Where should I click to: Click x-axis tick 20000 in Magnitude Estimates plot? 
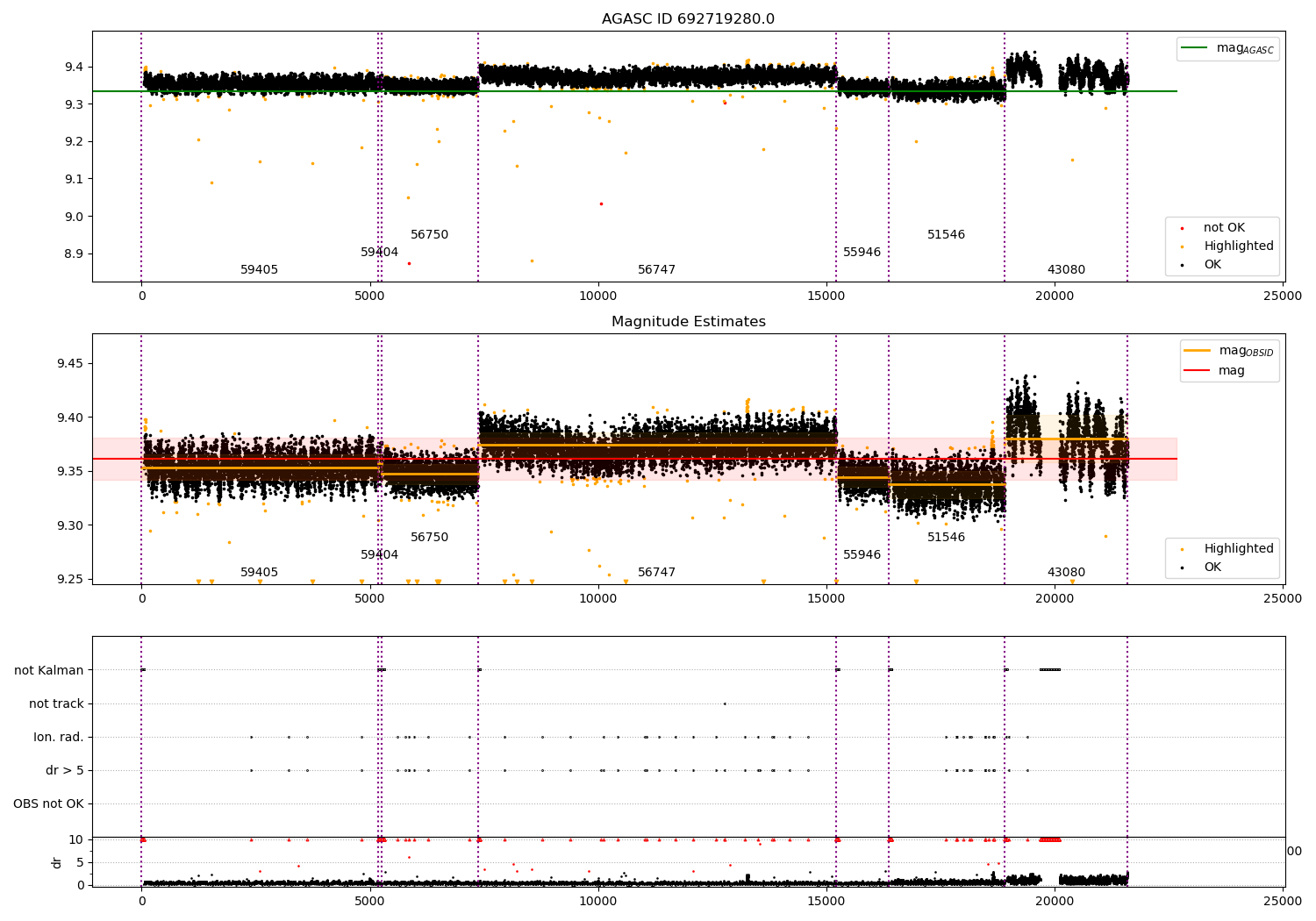tap(1055, 599)
